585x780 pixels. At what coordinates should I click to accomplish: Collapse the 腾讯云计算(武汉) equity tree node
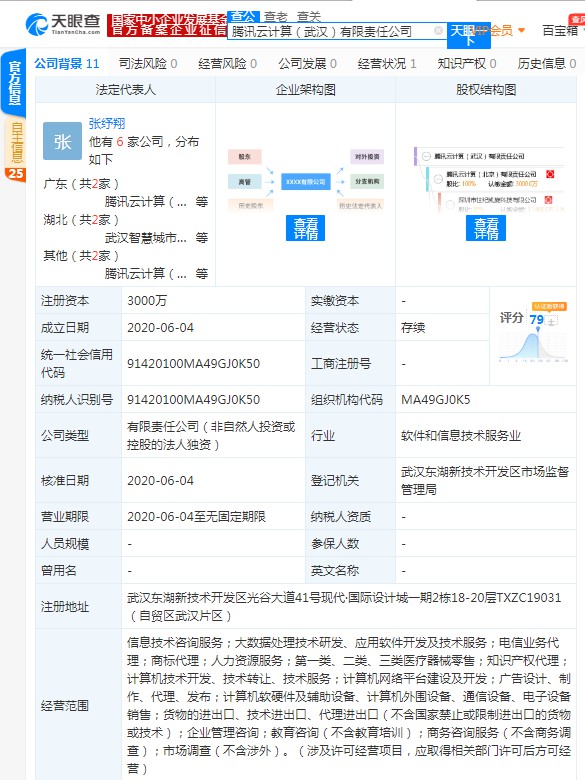[x=426, y=156]
